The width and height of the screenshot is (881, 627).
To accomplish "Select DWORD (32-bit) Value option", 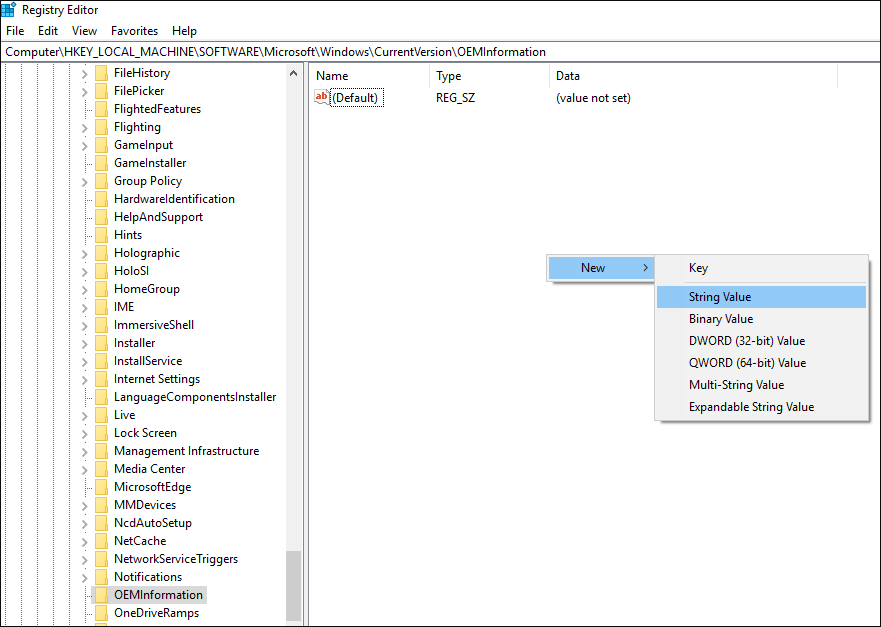I will coord(761,340).
